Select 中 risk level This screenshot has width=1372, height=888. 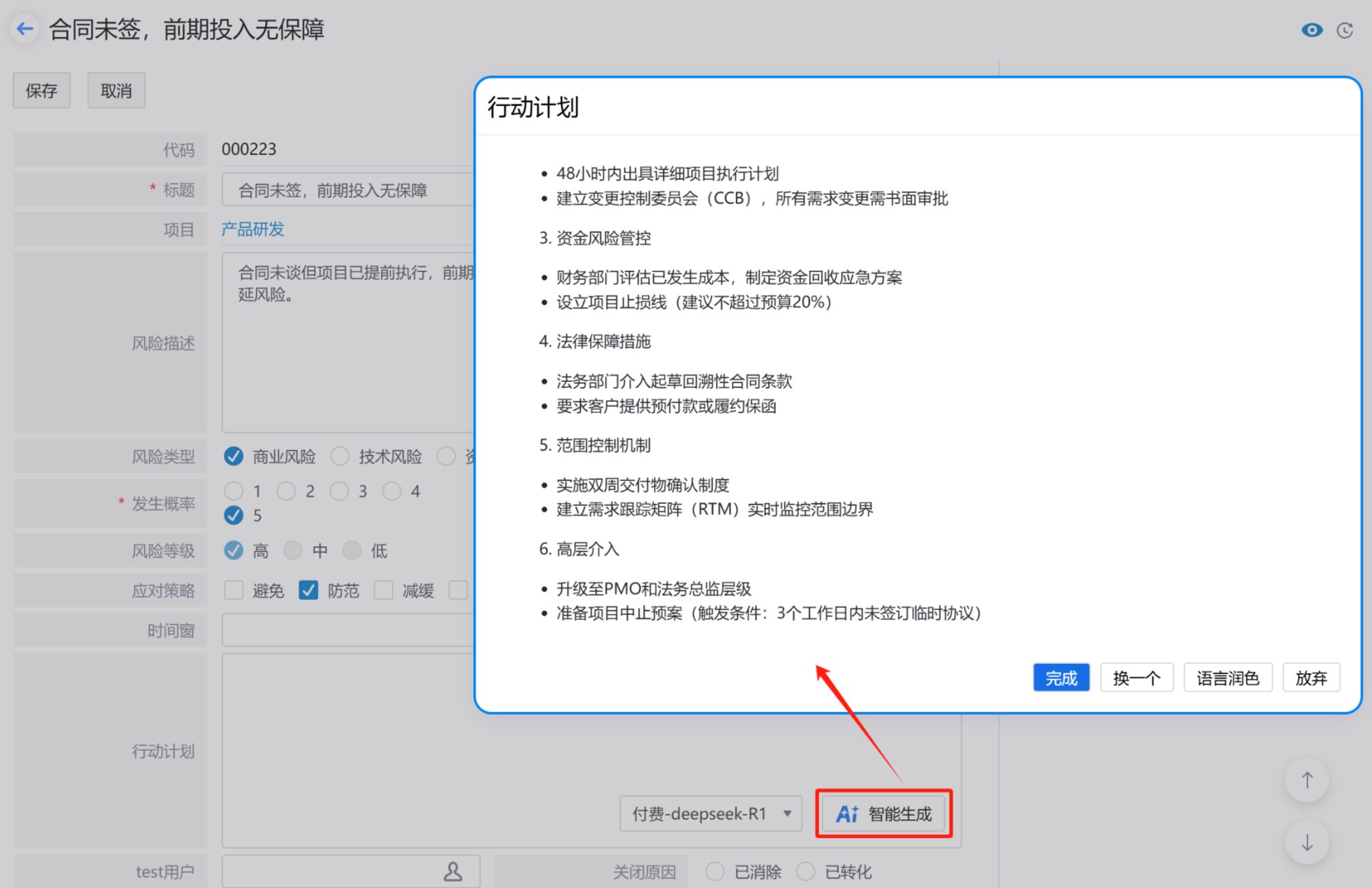pos(293,550)
